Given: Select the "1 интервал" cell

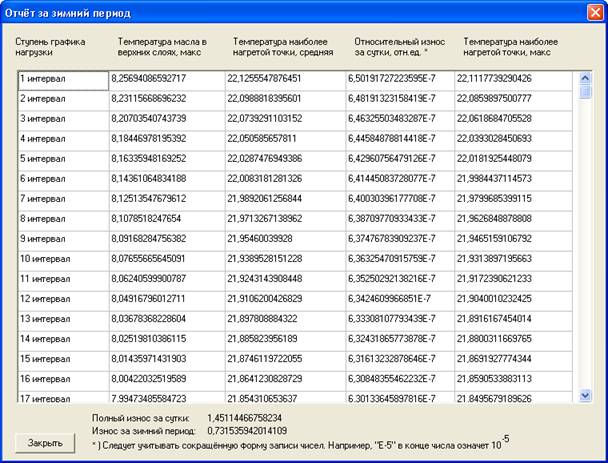Looking at the screenshot, I should coord(61,79).
